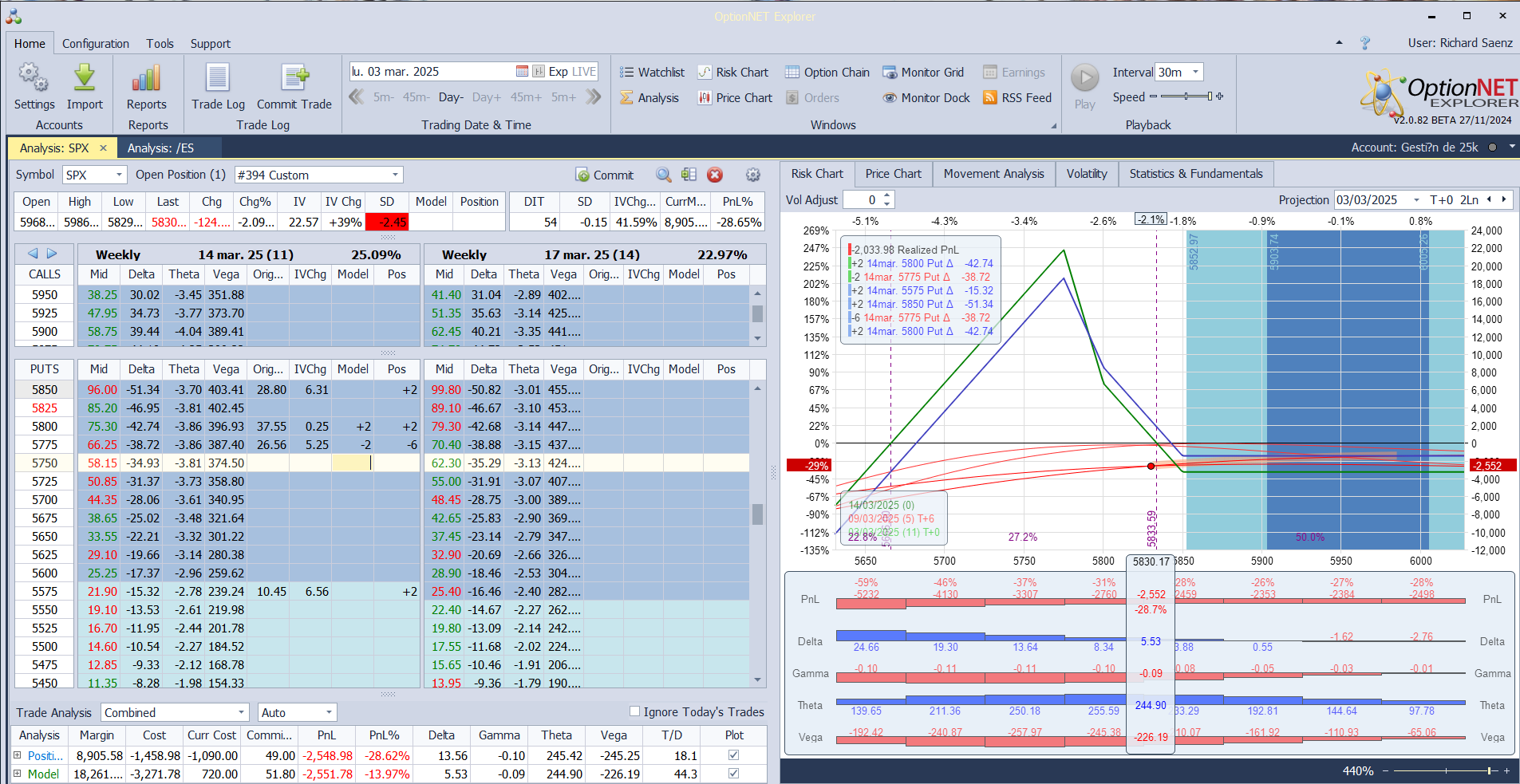Open the Symbol SPX dropdown
The height and width of the screenshot is (784, 1520).
coord(119,175)
